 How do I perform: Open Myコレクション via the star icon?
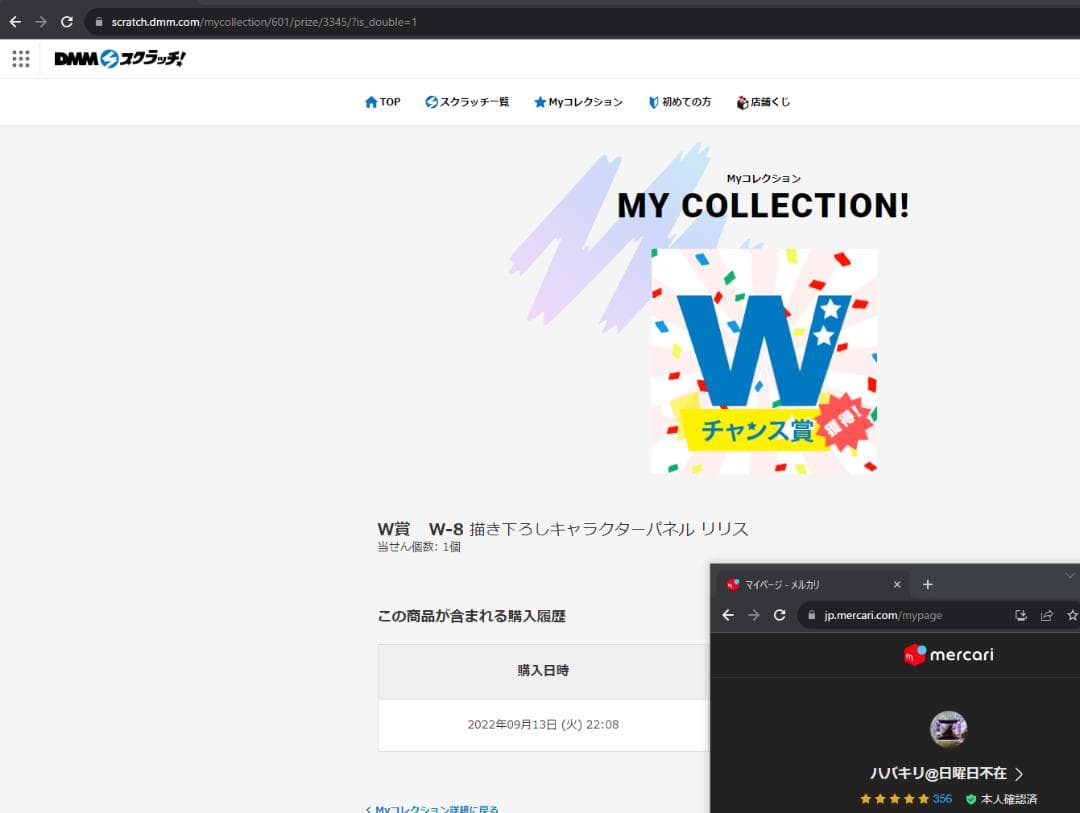(x=539, y=101)
